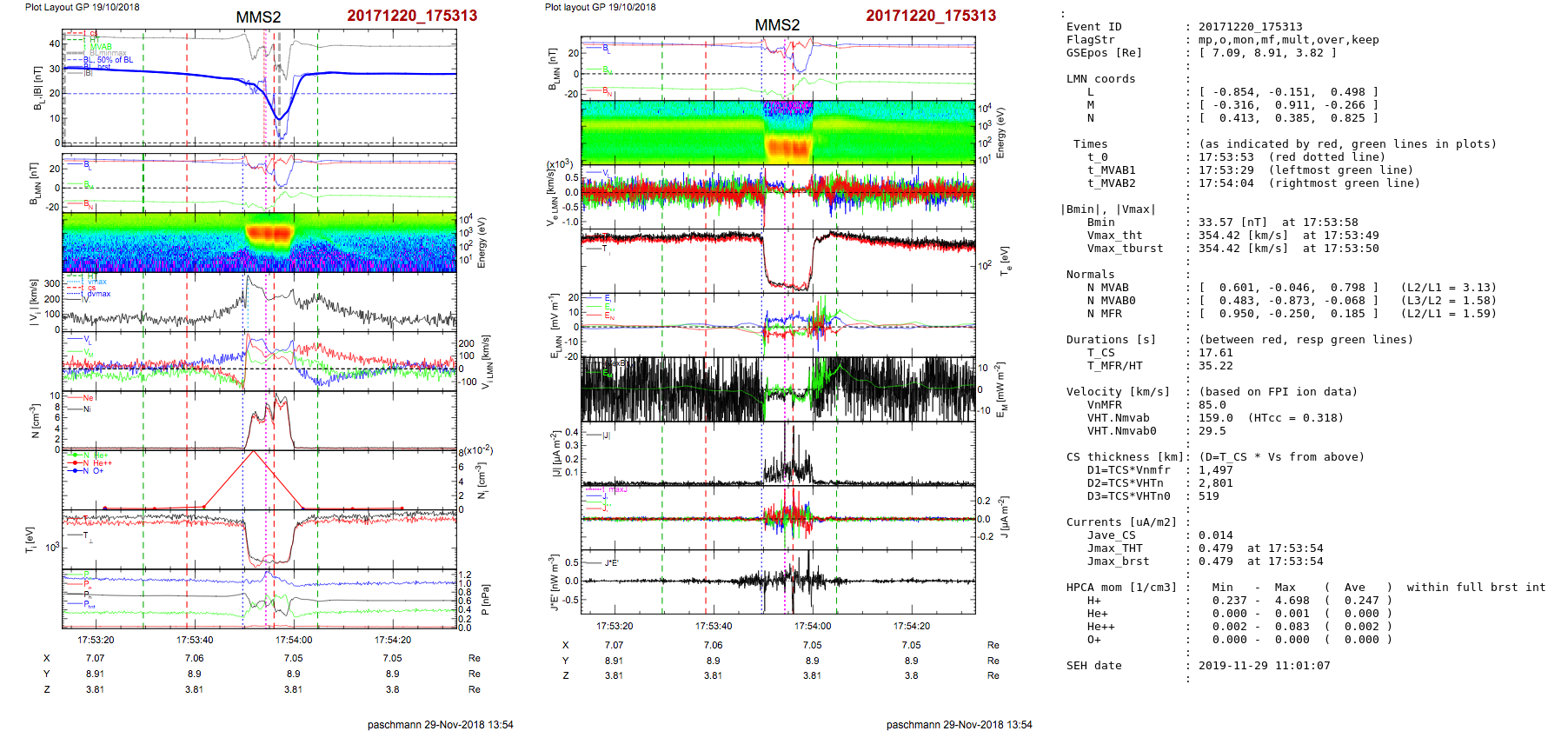This screenshot has height=731, width=1568.
Task: Click the J*E legend label in bottom right panel
Action: point(611,563)
